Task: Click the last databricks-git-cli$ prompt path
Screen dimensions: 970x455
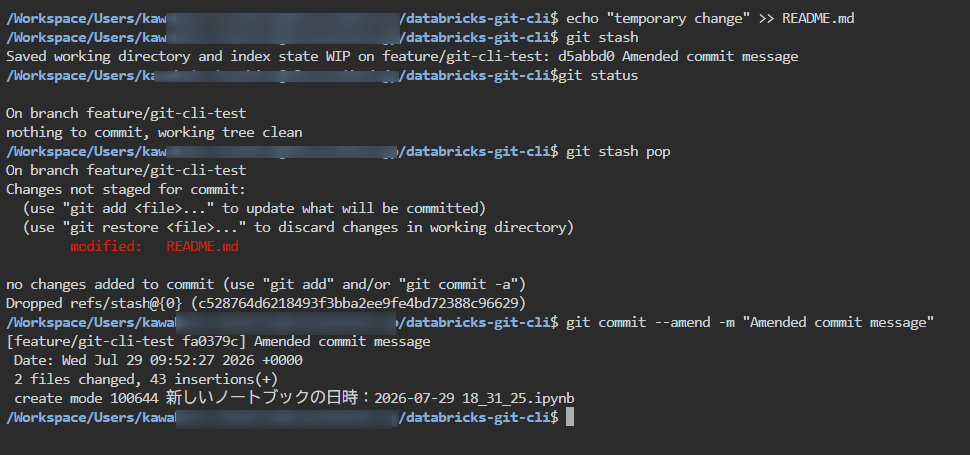Action: pyautogui.click(x=281, y=417)
